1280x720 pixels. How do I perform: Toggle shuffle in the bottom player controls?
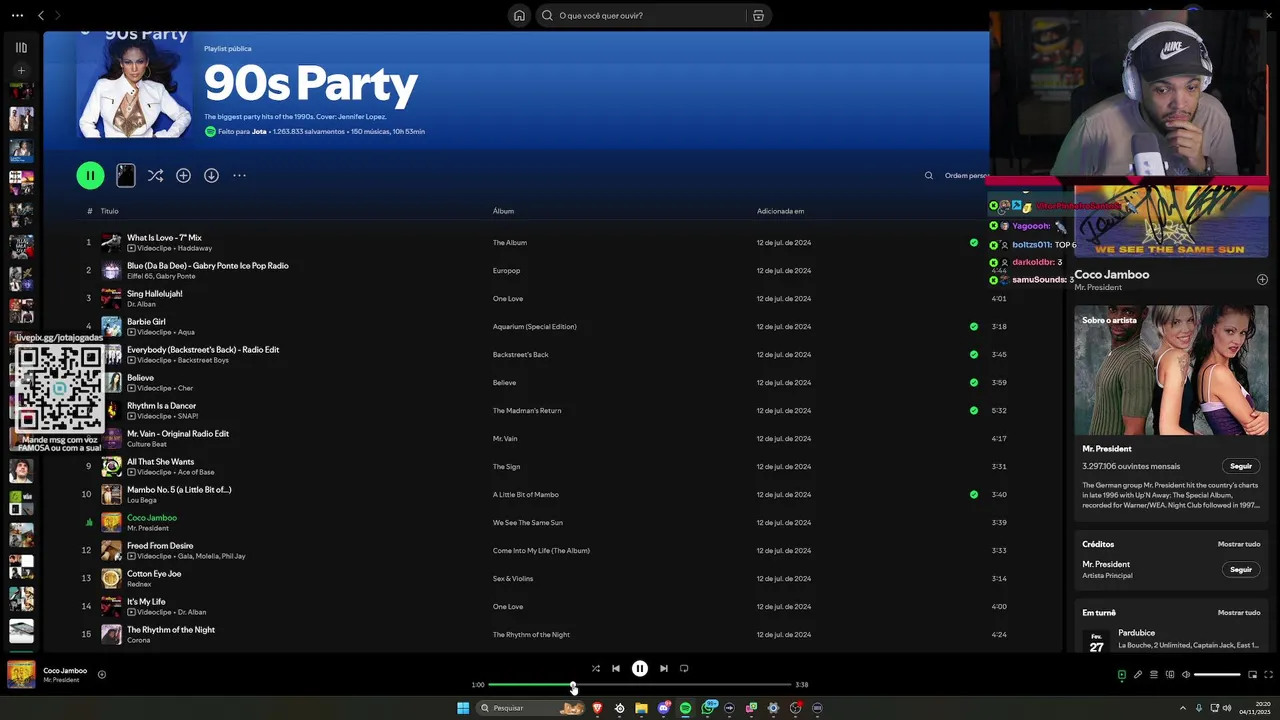[x=595, y=668]
